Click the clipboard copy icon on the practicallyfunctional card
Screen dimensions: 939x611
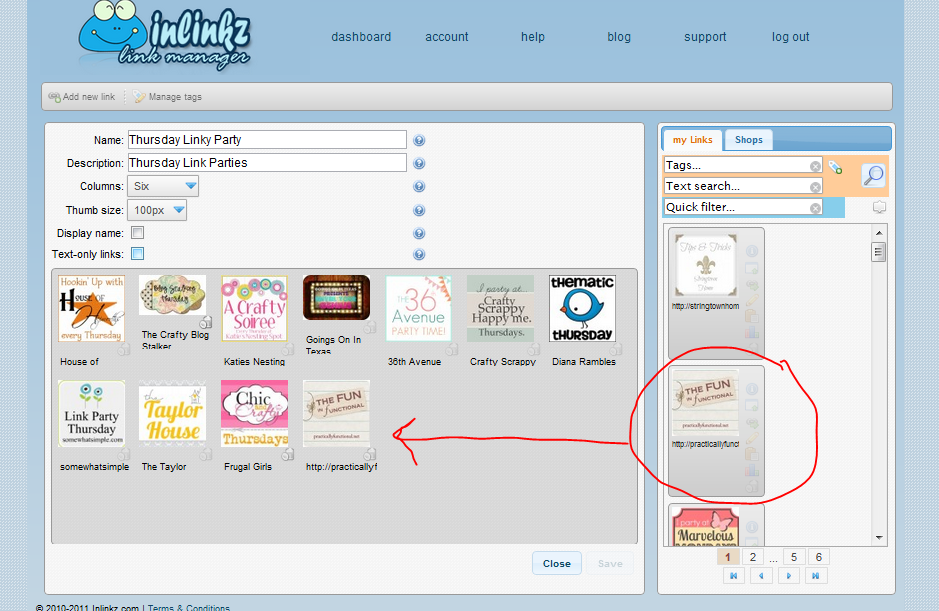click(x=752, y=455)
